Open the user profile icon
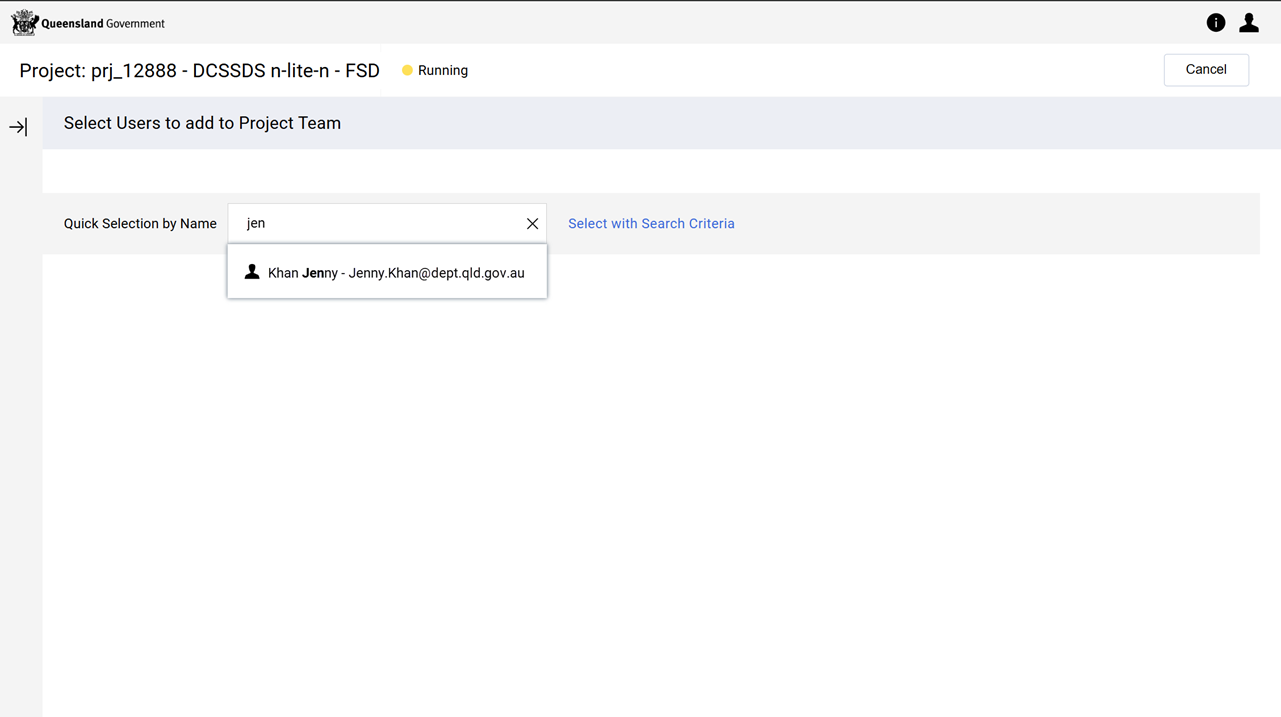This screenshot has width=1281, height=717. coord(1249,23)
